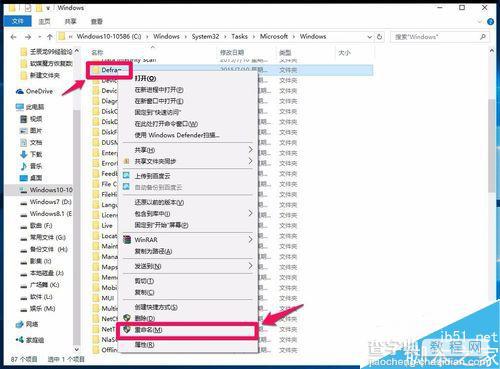The height and width of the screenshot is (369, 500).
Task: Open the 音乐 folder in sidebar
Action: click(31, 166)
